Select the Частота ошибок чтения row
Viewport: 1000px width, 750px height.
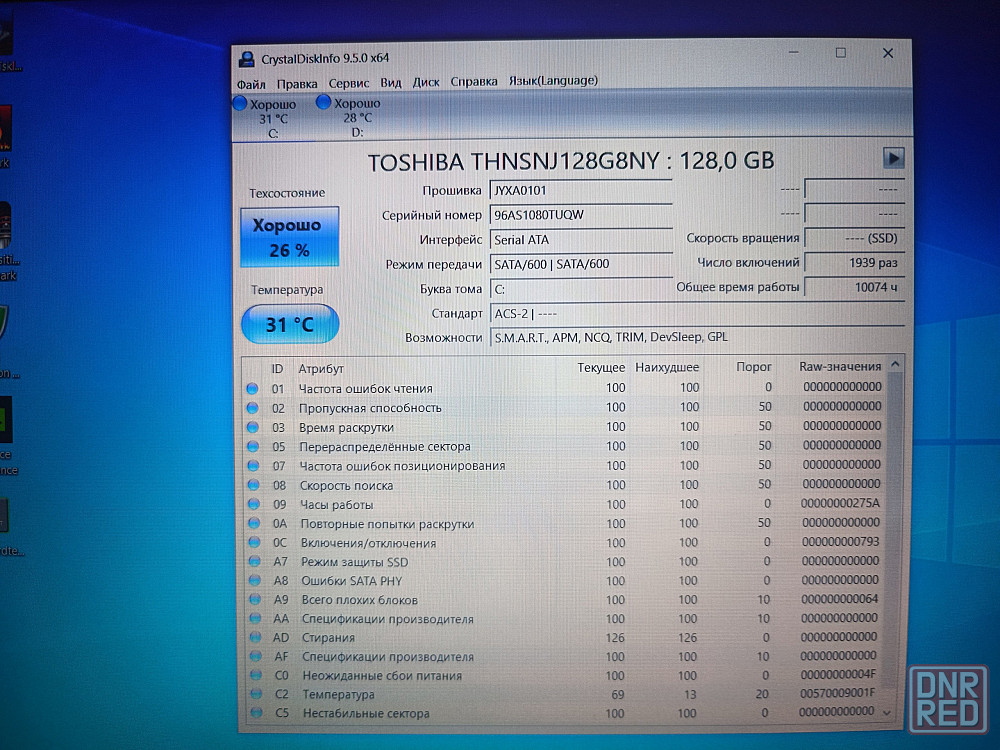coord(564,388)
